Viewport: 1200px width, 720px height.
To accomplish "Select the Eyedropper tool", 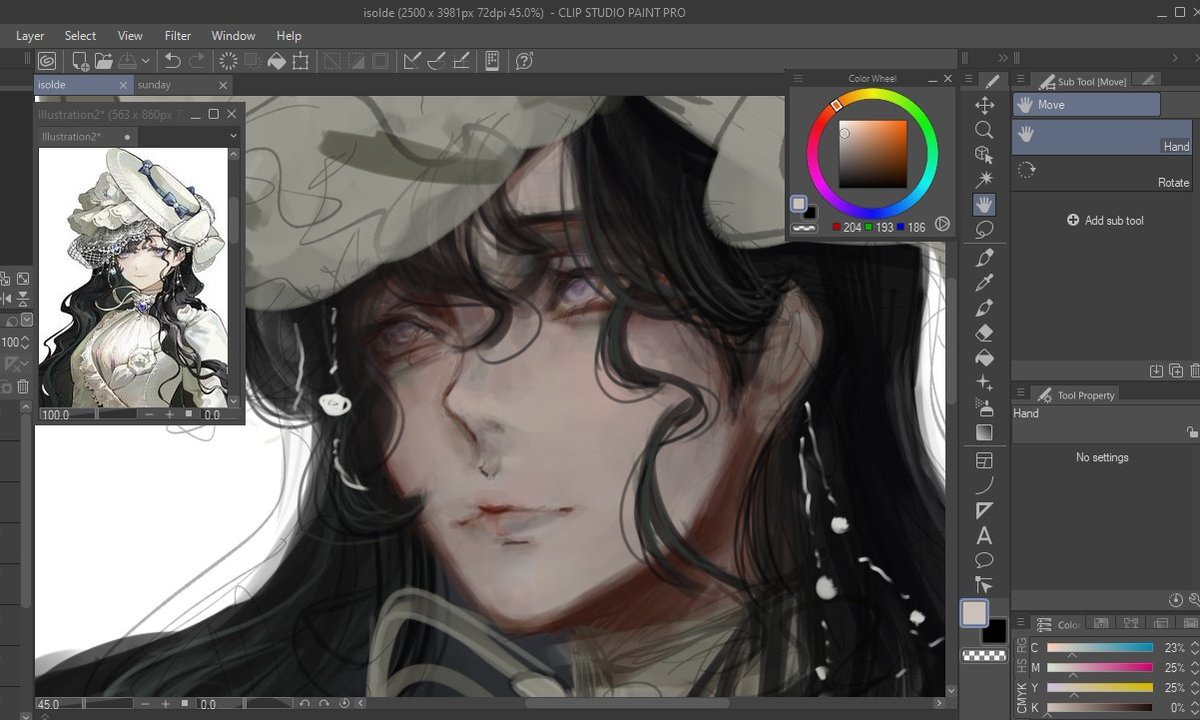I will [x=984, y=283].
